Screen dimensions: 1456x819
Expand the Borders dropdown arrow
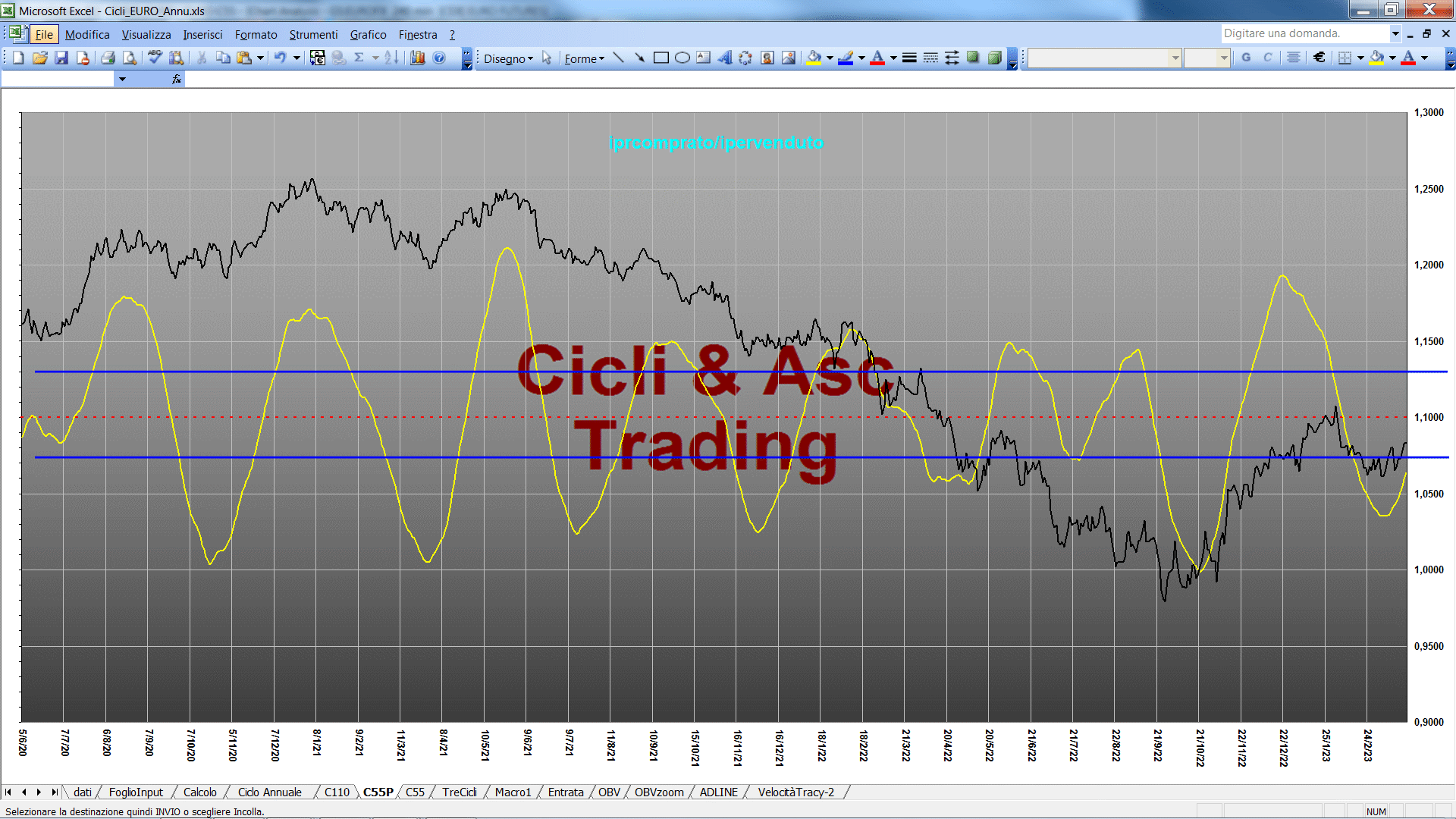[x=1360, y=58]
